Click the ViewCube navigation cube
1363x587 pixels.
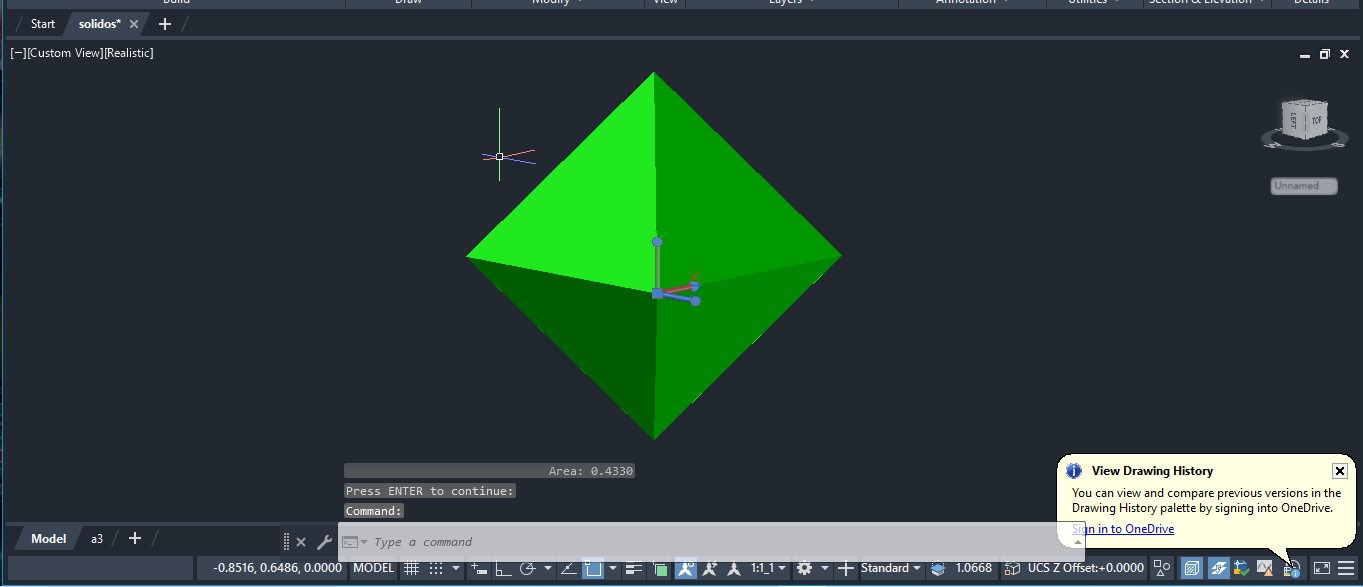click(x=1305, y=120)
